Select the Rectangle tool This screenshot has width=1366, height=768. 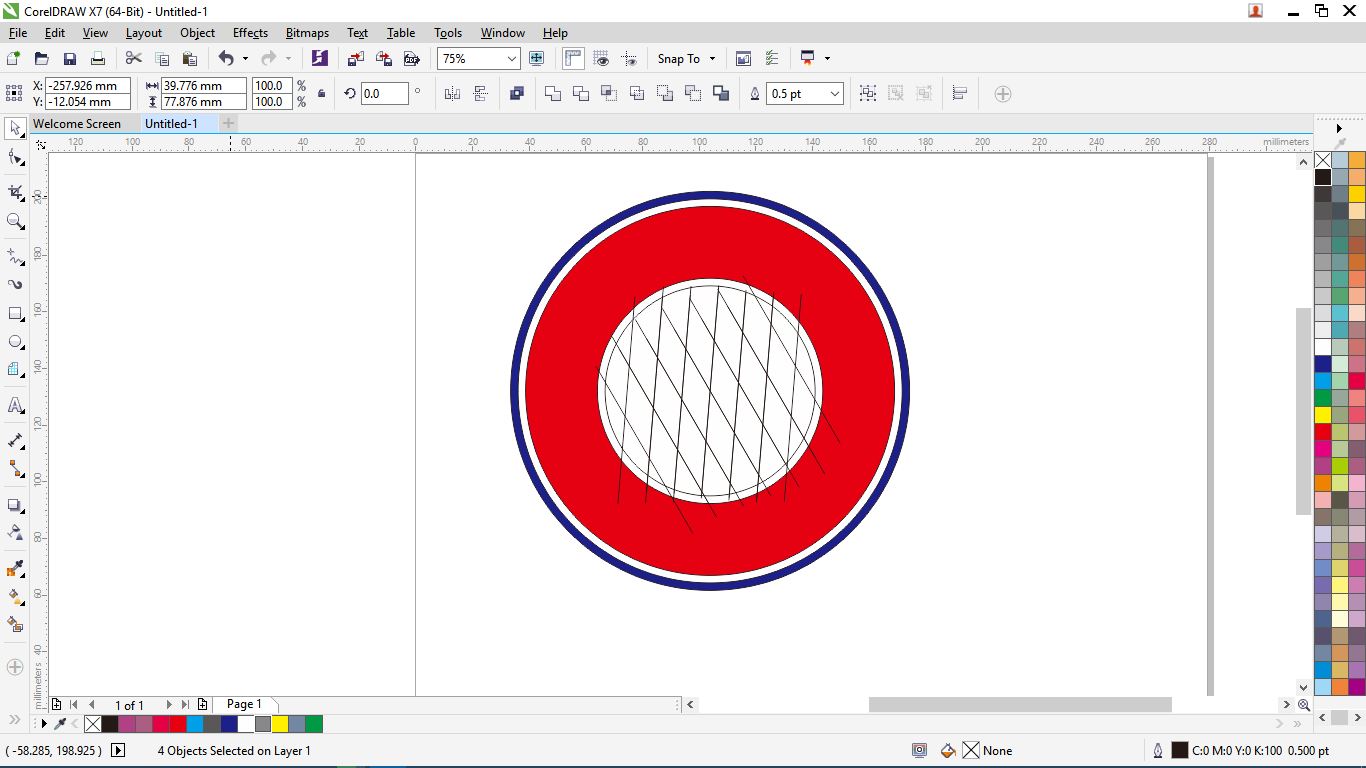[x=15, y=314]
